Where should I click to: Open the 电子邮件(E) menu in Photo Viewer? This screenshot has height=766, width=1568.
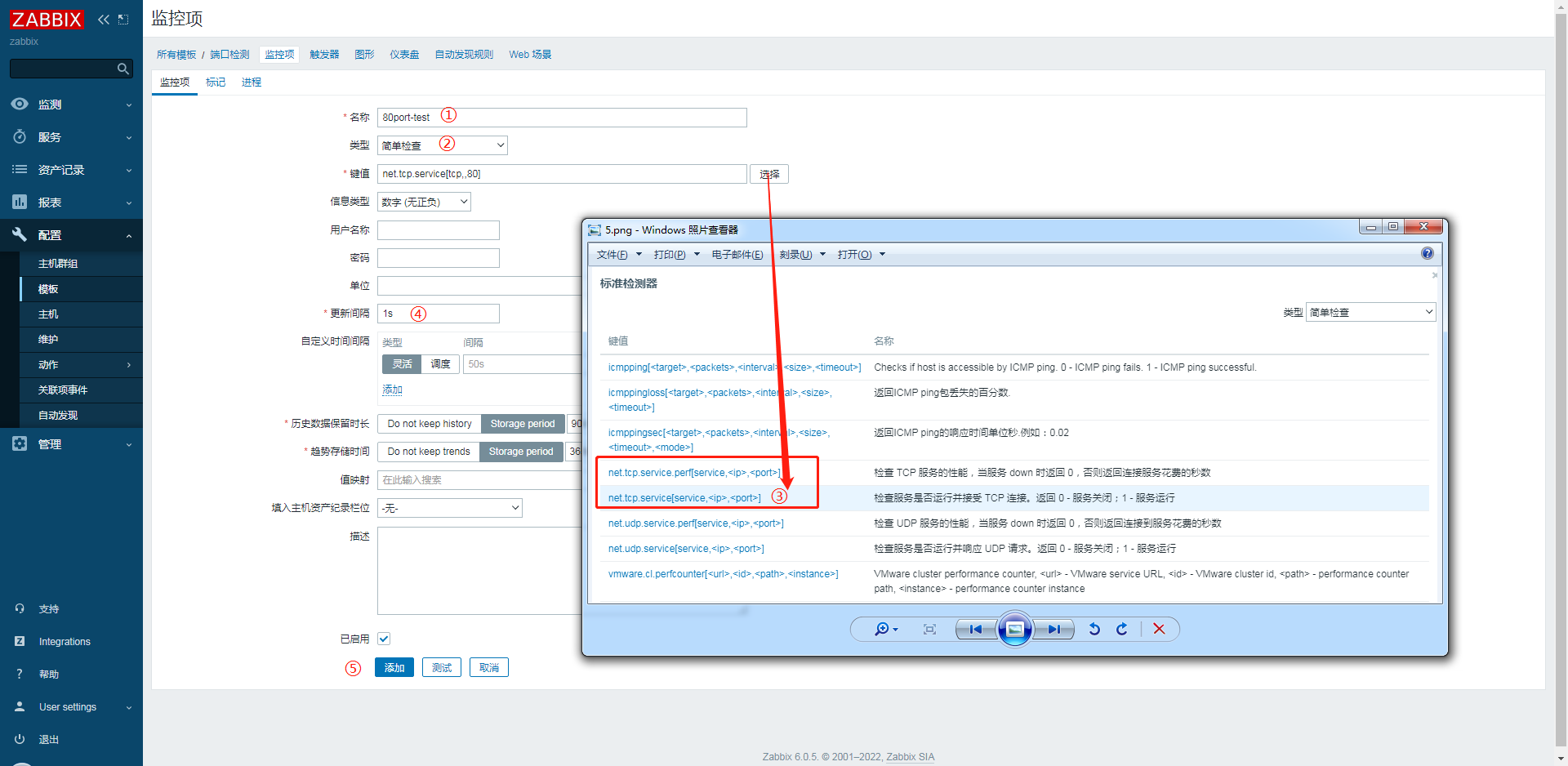click(737, 255)
